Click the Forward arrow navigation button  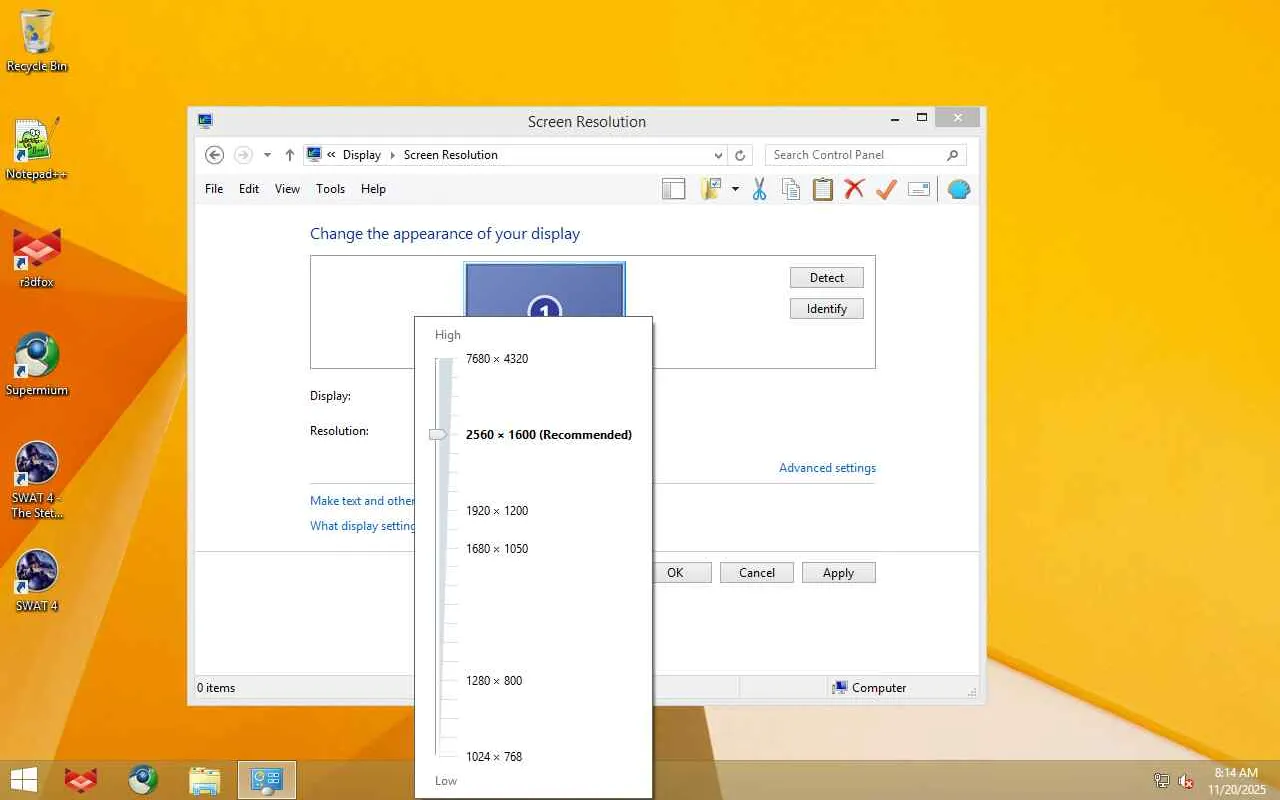(243, 155)
